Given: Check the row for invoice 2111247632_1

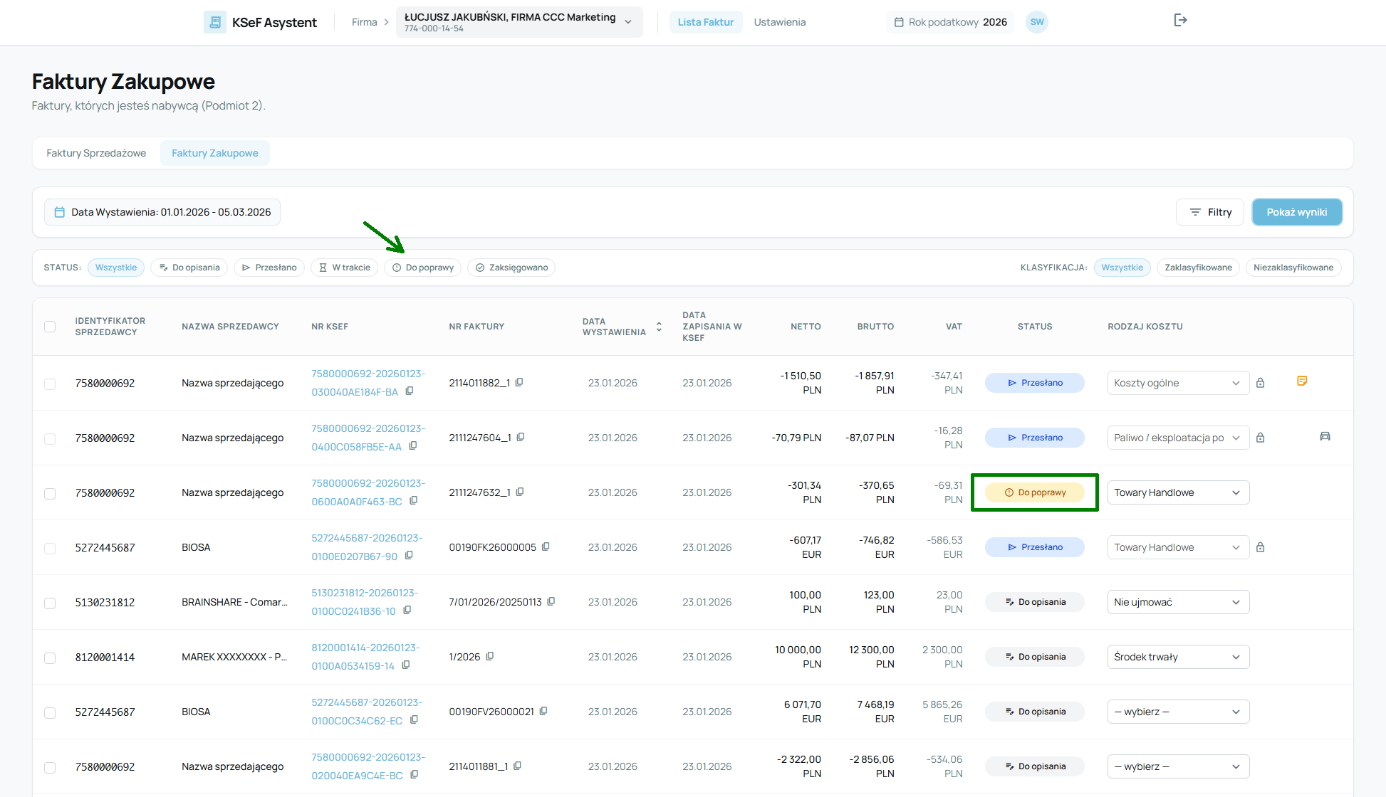Looking at the screenshot, I should pos(50,493).
